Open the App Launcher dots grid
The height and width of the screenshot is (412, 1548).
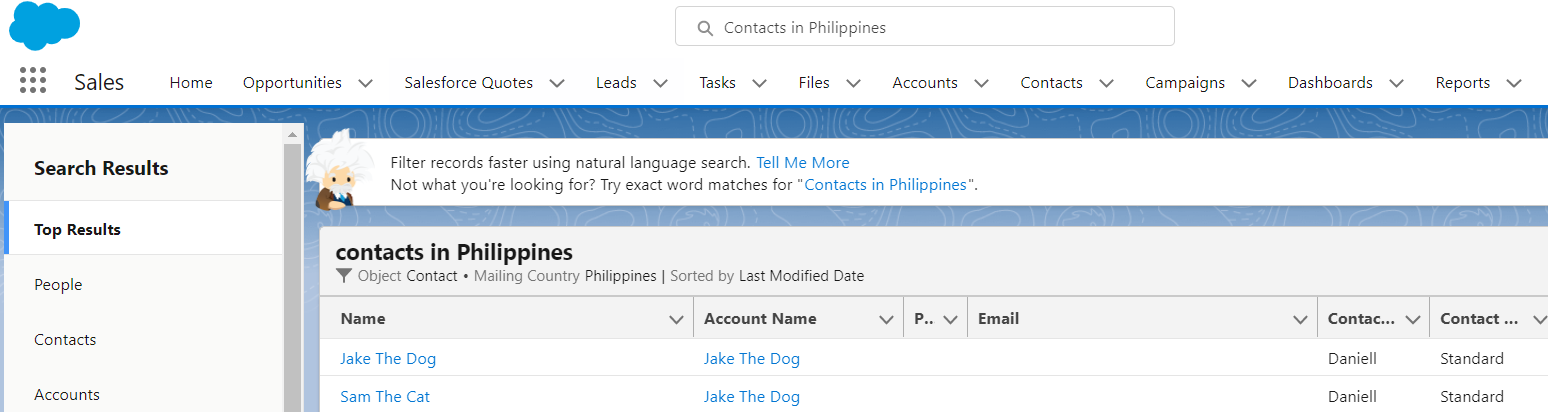[x=33, y=81]
